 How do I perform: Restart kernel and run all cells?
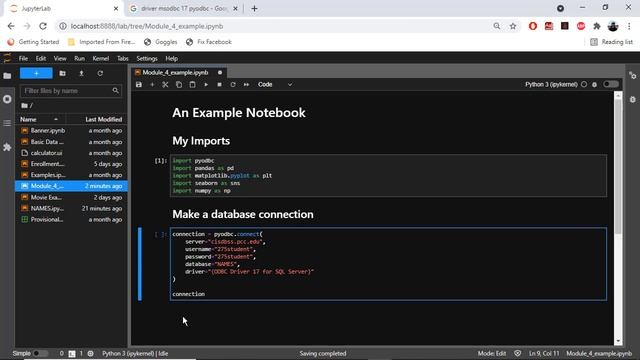246,84
